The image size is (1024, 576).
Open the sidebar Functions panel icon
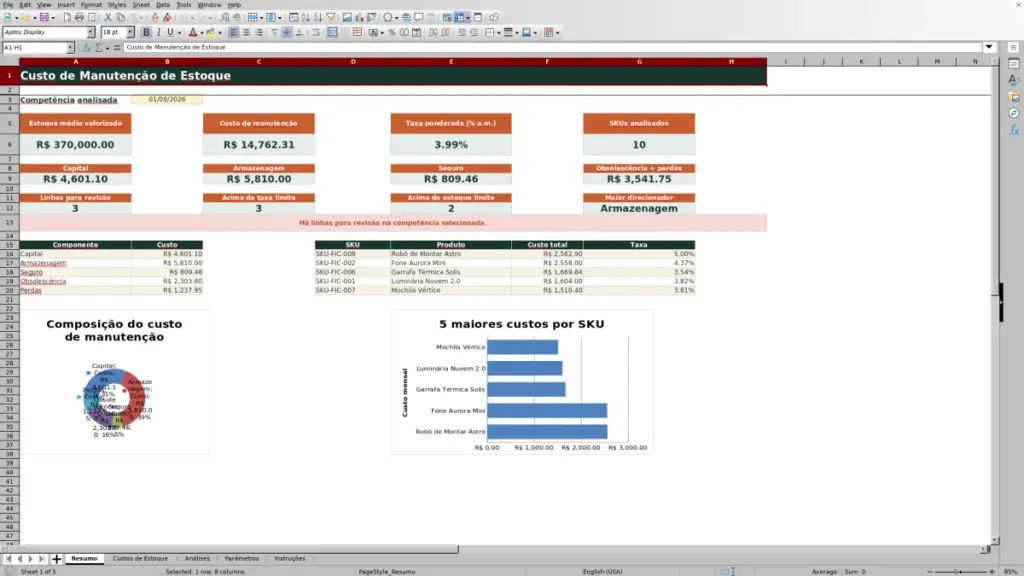[1014, 130]
